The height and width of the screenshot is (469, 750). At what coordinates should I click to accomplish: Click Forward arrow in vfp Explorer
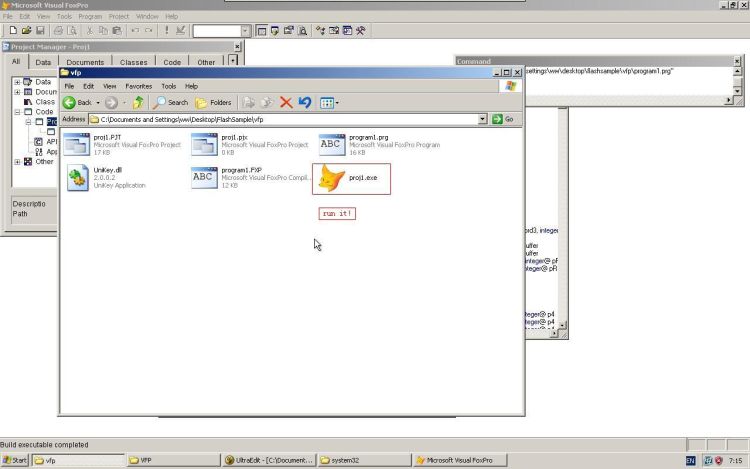111,102
